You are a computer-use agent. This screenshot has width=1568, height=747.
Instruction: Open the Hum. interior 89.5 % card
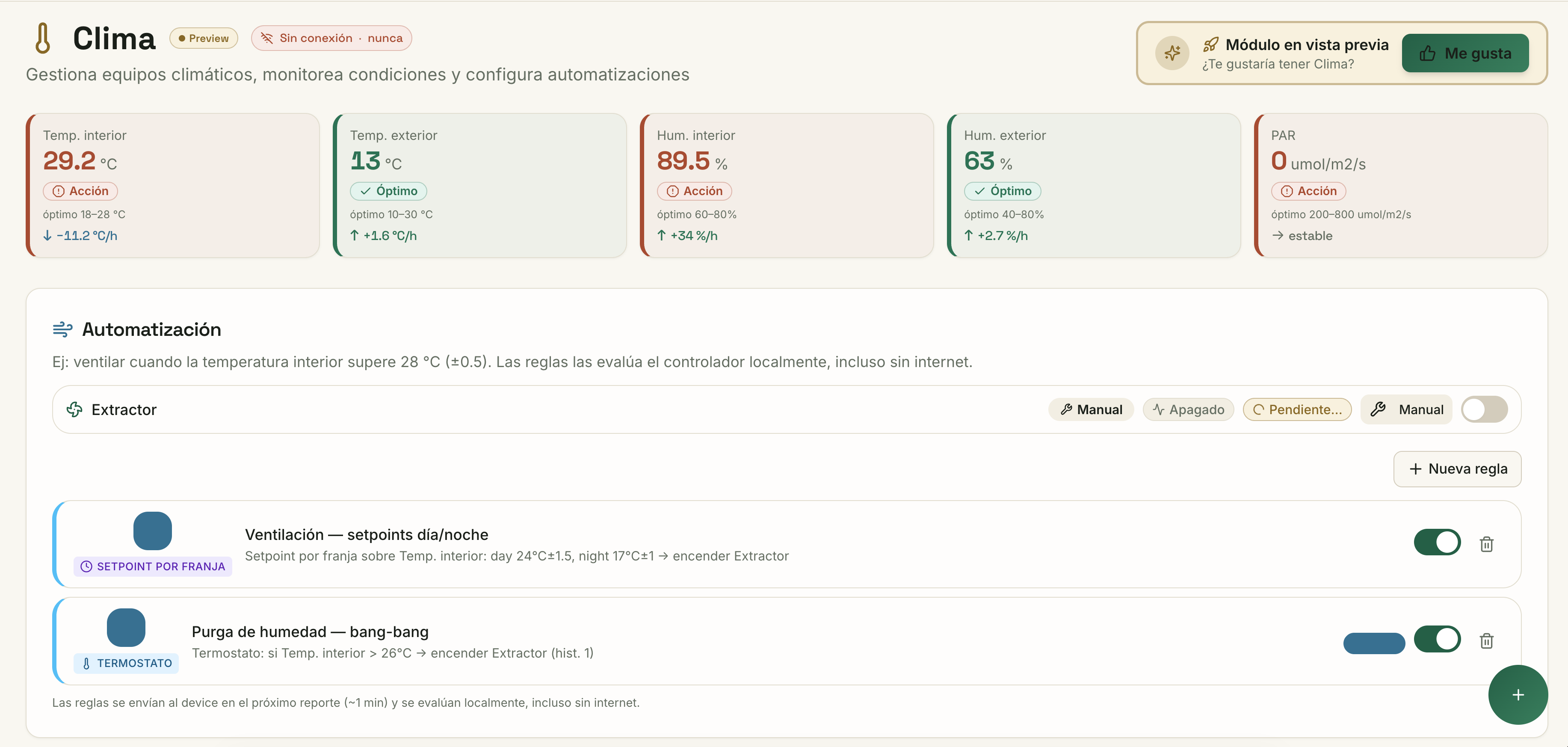click(787, 185)
